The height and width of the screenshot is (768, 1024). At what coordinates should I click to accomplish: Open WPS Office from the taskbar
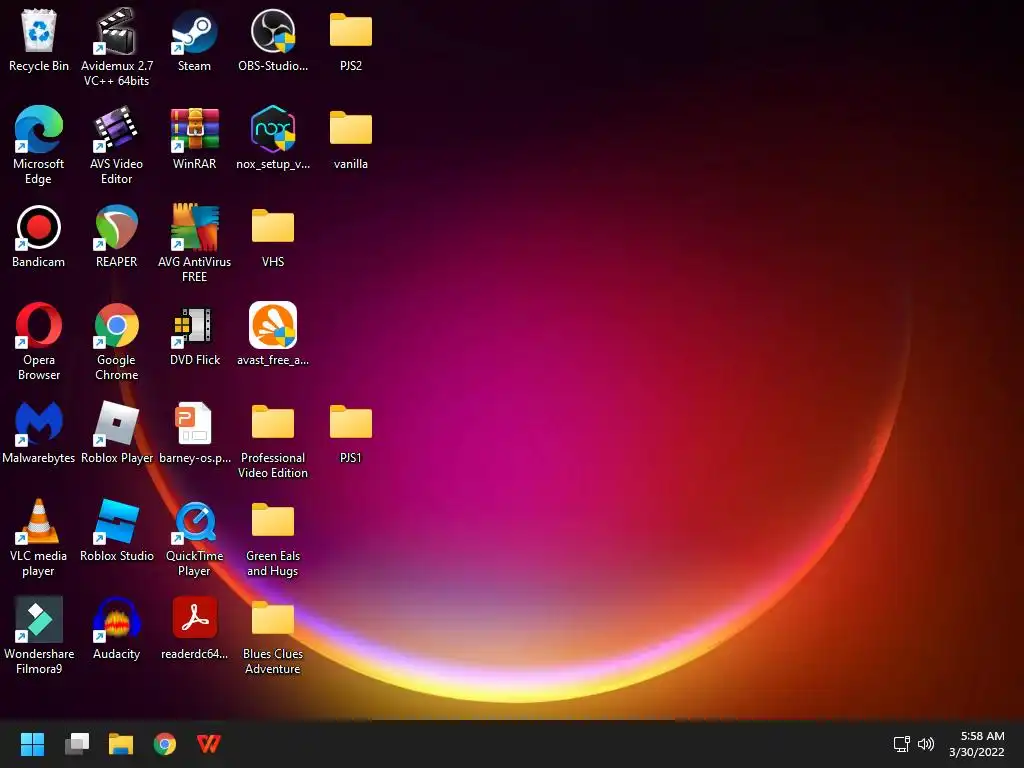(209, 744)
